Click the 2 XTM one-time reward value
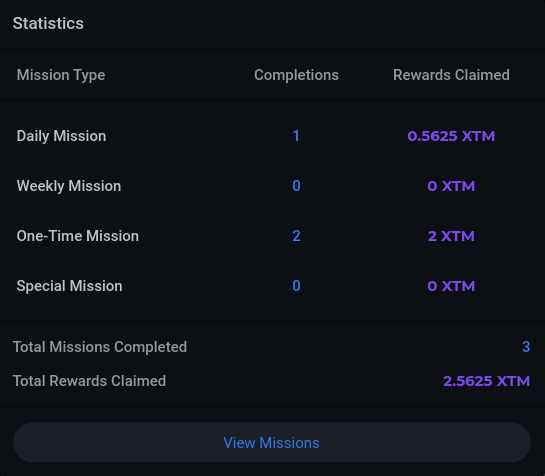 click(451, 236)
